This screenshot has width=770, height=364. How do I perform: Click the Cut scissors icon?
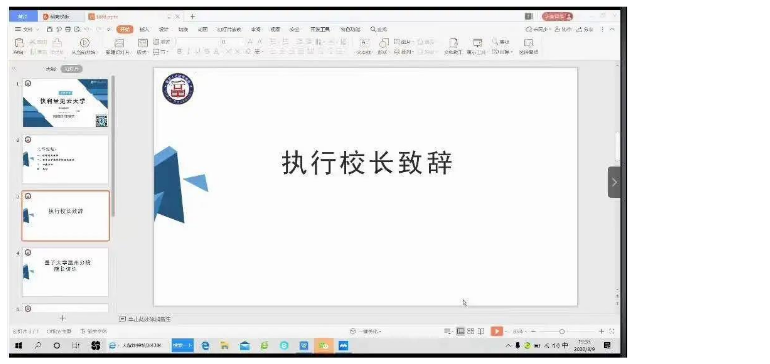click(x=33, y=42)
